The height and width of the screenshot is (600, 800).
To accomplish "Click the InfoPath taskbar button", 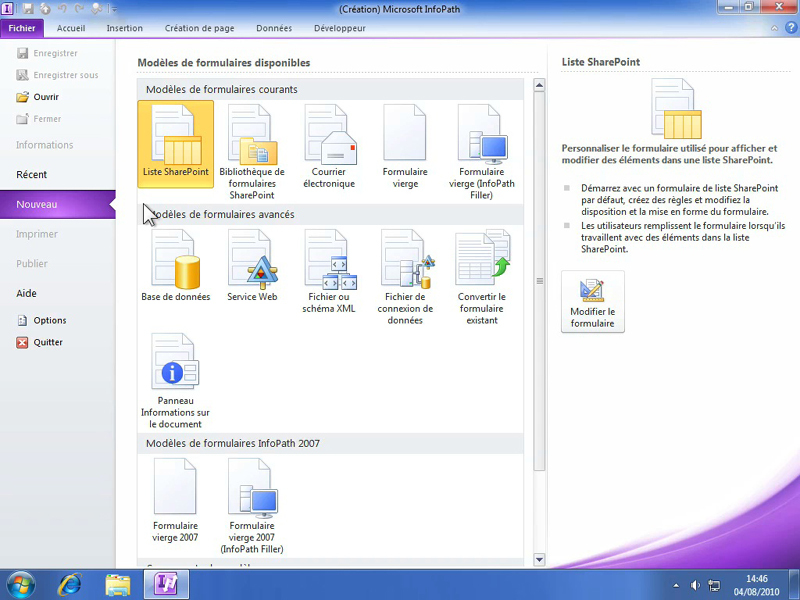I will [x=166, y=584].
